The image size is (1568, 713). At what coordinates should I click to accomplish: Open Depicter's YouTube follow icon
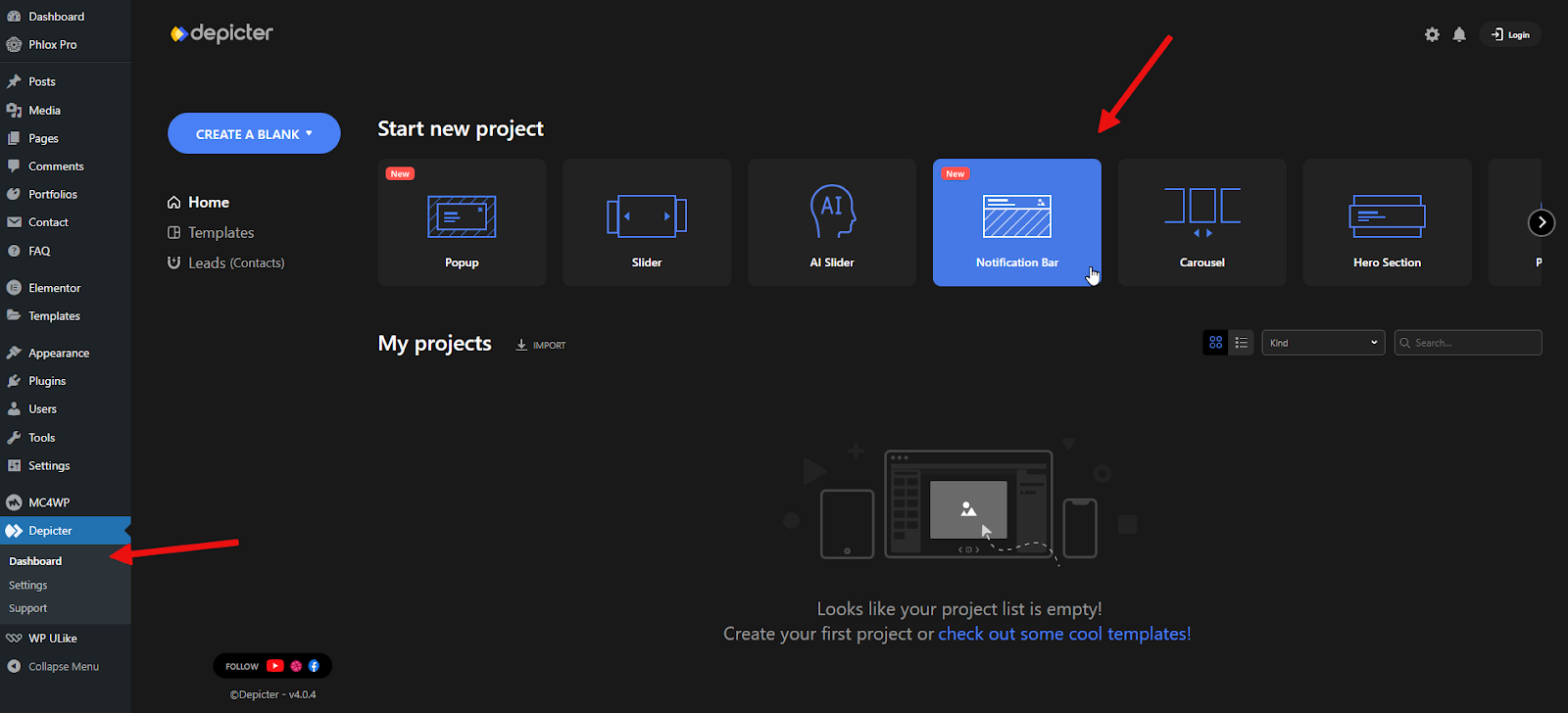(275, 666)
